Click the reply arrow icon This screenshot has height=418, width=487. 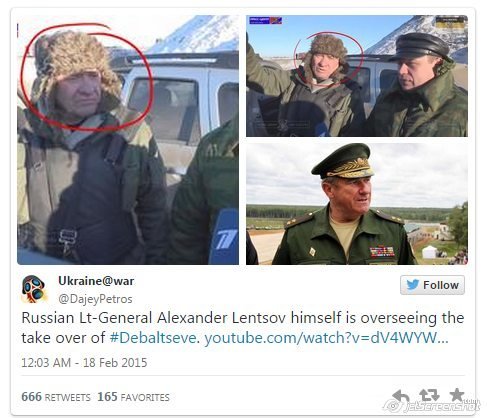401,396
